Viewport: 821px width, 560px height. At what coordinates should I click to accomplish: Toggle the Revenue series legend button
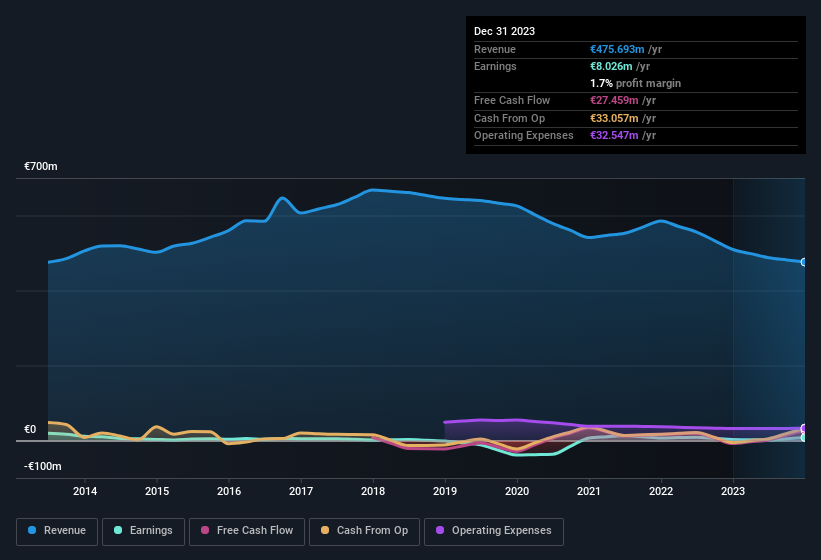(x=57, y=531)
